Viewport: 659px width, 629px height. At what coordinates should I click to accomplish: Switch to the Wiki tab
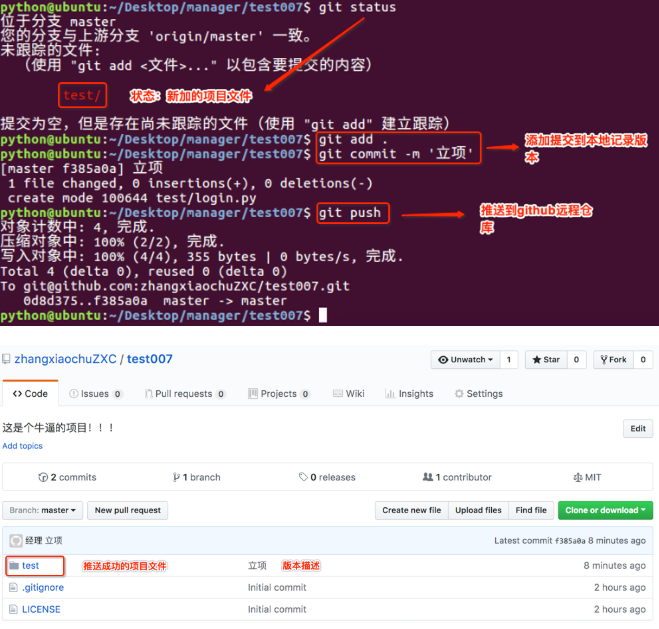[x=349, y=394]
